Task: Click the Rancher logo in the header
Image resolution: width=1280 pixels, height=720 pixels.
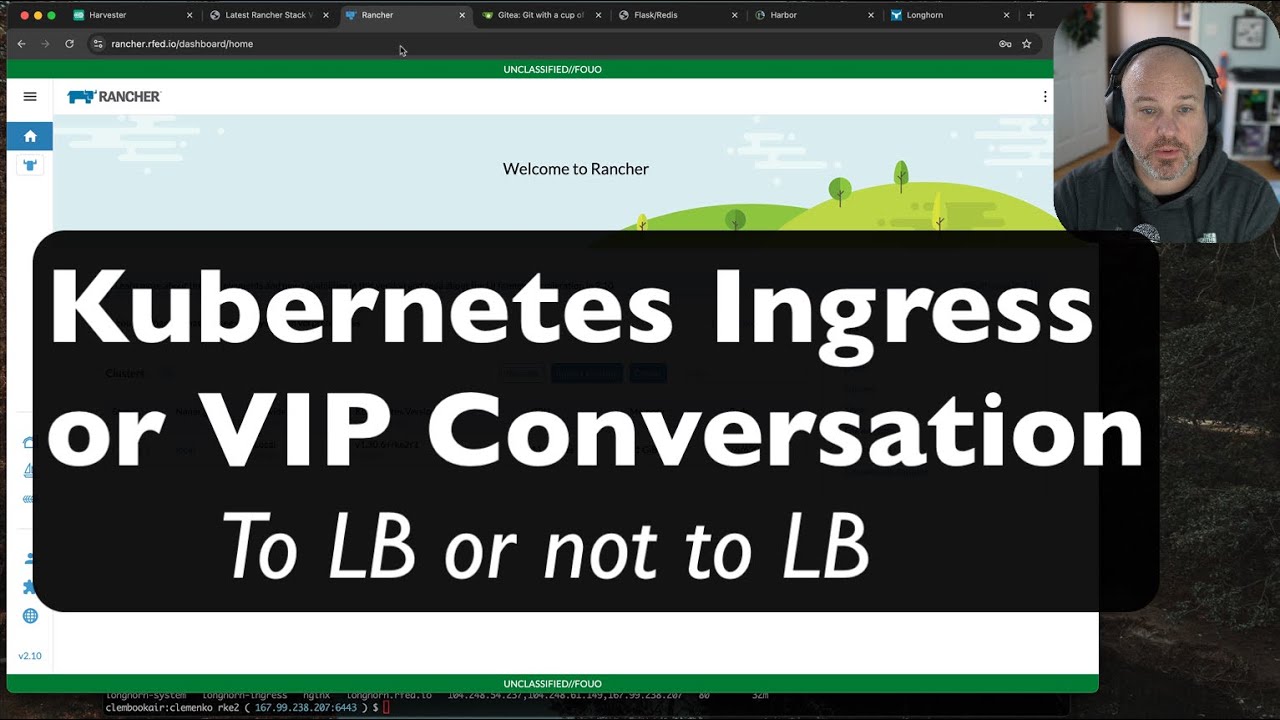Action: tap(114, 97)
